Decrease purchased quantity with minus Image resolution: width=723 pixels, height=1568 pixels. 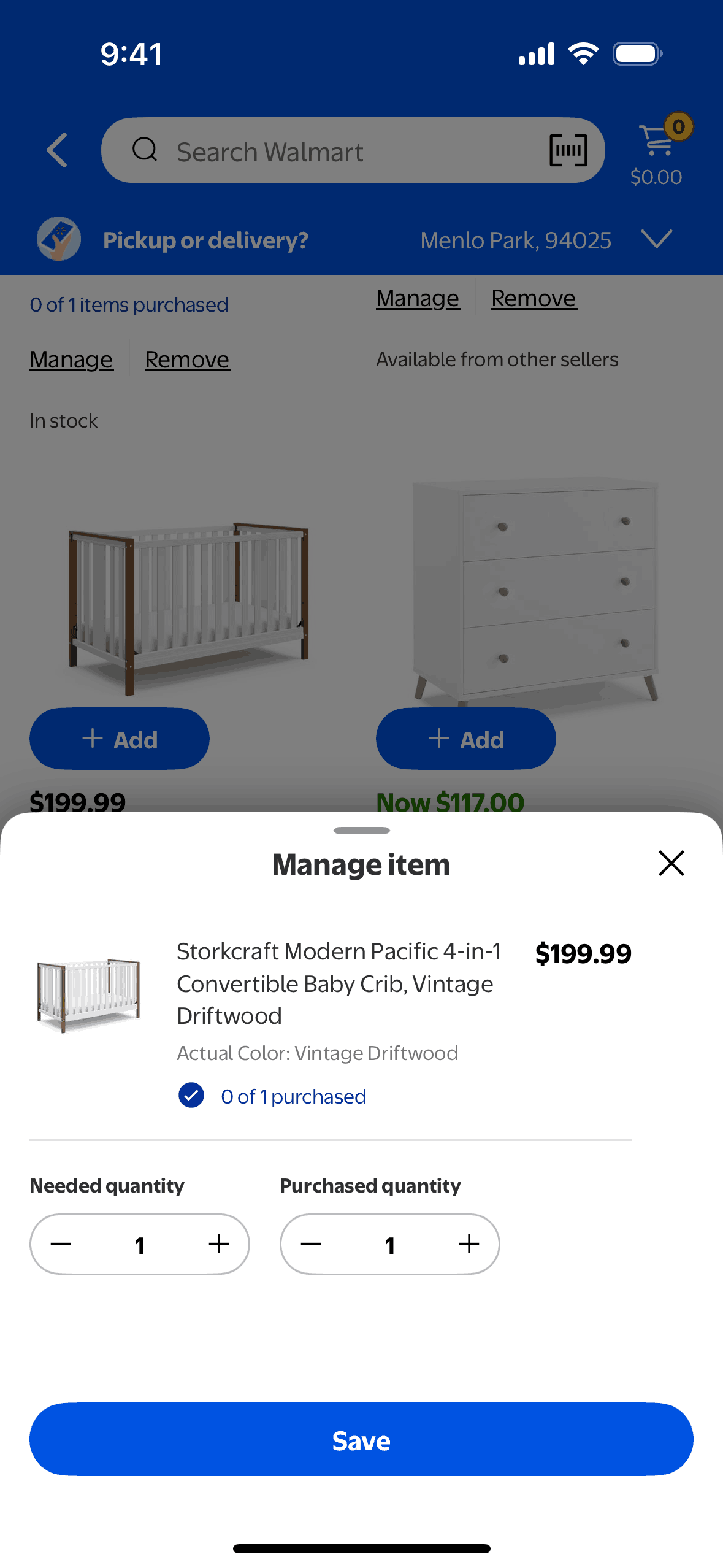click(311, 1244)
